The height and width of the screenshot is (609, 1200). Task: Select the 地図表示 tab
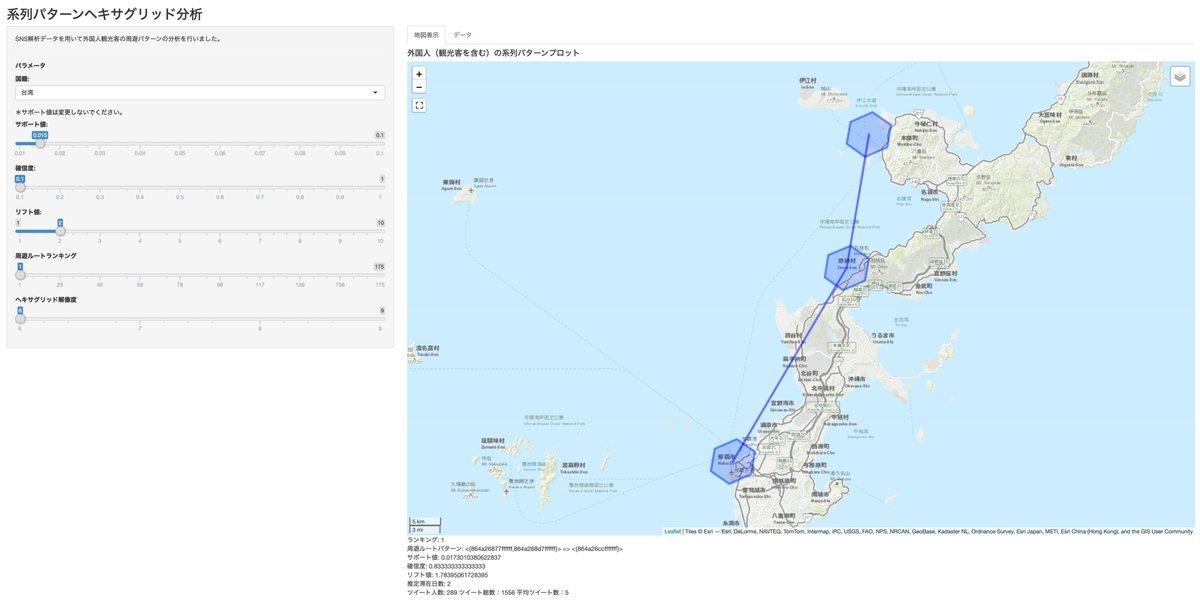pyautogui.click(x=426, y=35)
